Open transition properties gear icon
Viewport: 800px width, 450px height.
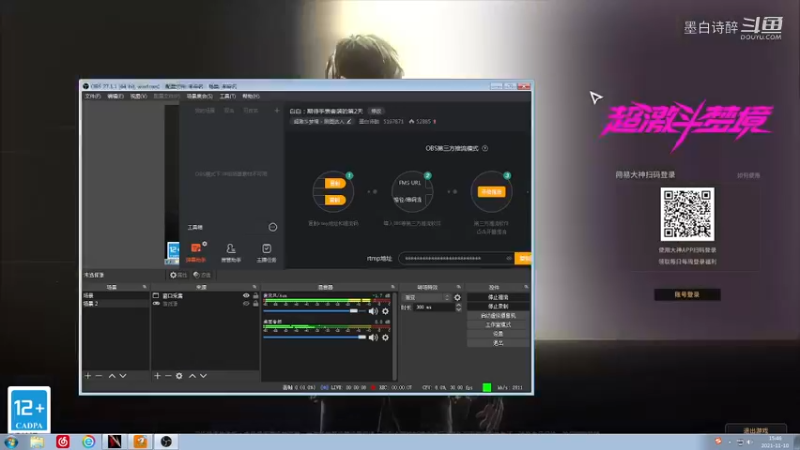pyautogui.click(x=457, y=297)
